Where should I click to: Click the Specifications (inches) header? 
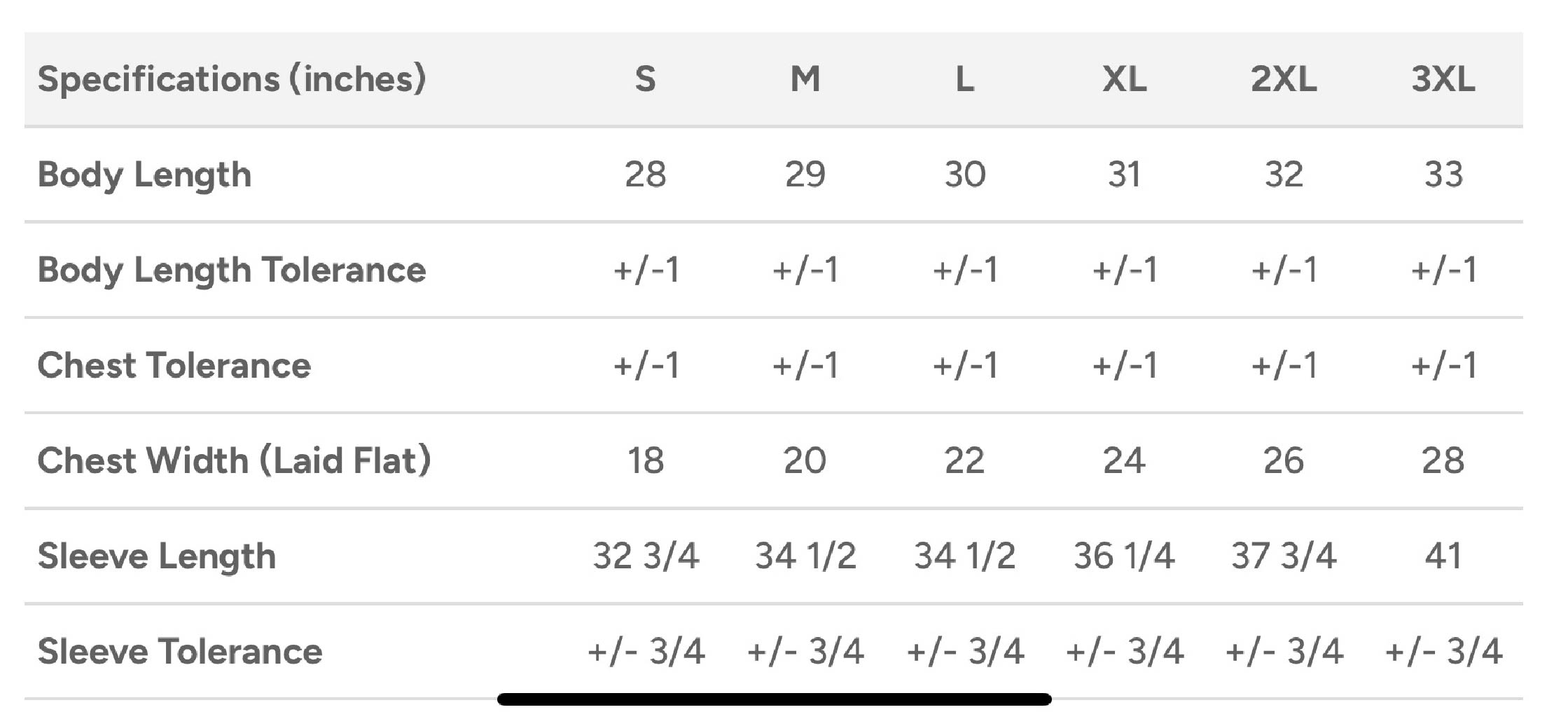[x=232, y=78]
